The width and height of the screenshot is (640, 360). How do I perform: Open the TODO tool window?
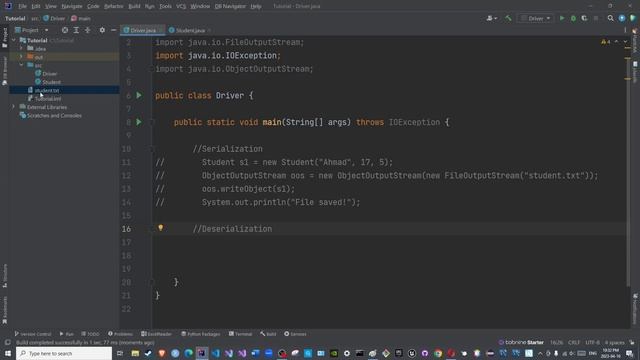(90, 334)
